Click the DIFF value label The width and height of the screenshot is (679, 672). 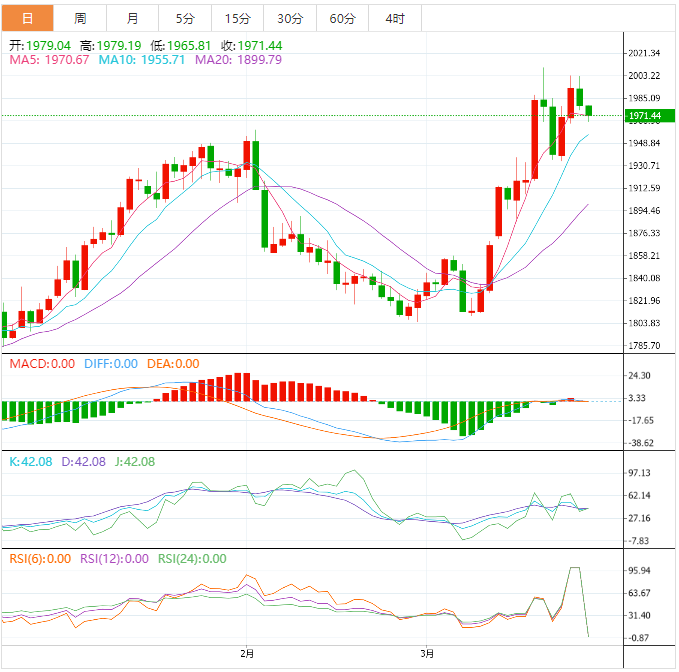pos(109,364)
